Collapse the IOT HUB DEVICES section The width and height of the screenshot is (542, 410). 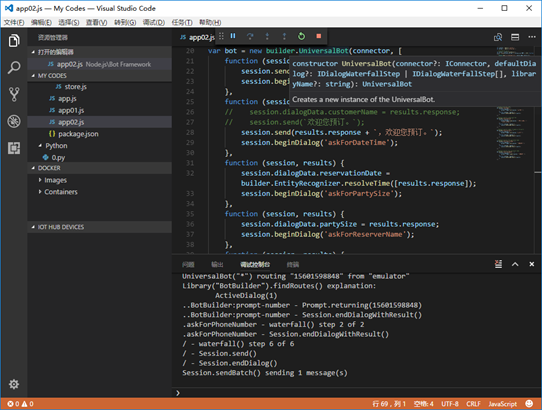[33, 227]
